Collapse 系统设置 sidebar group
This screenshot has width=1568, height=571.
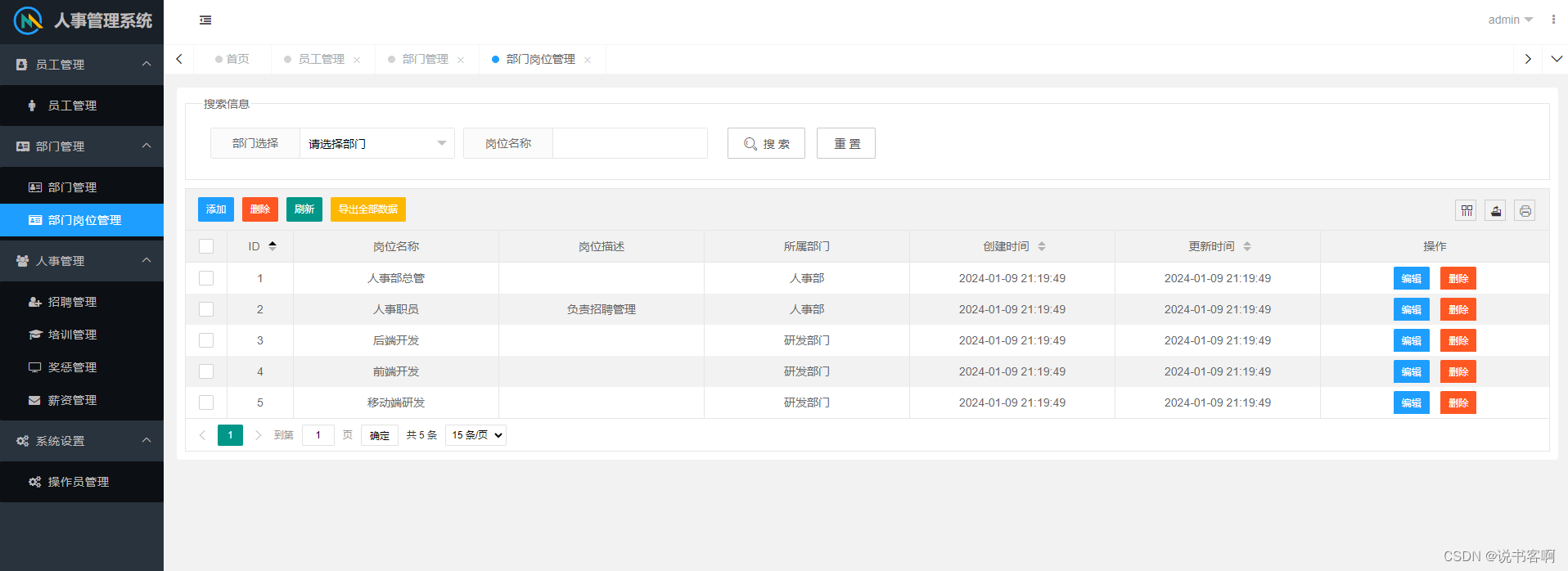(x=82, y=441)
